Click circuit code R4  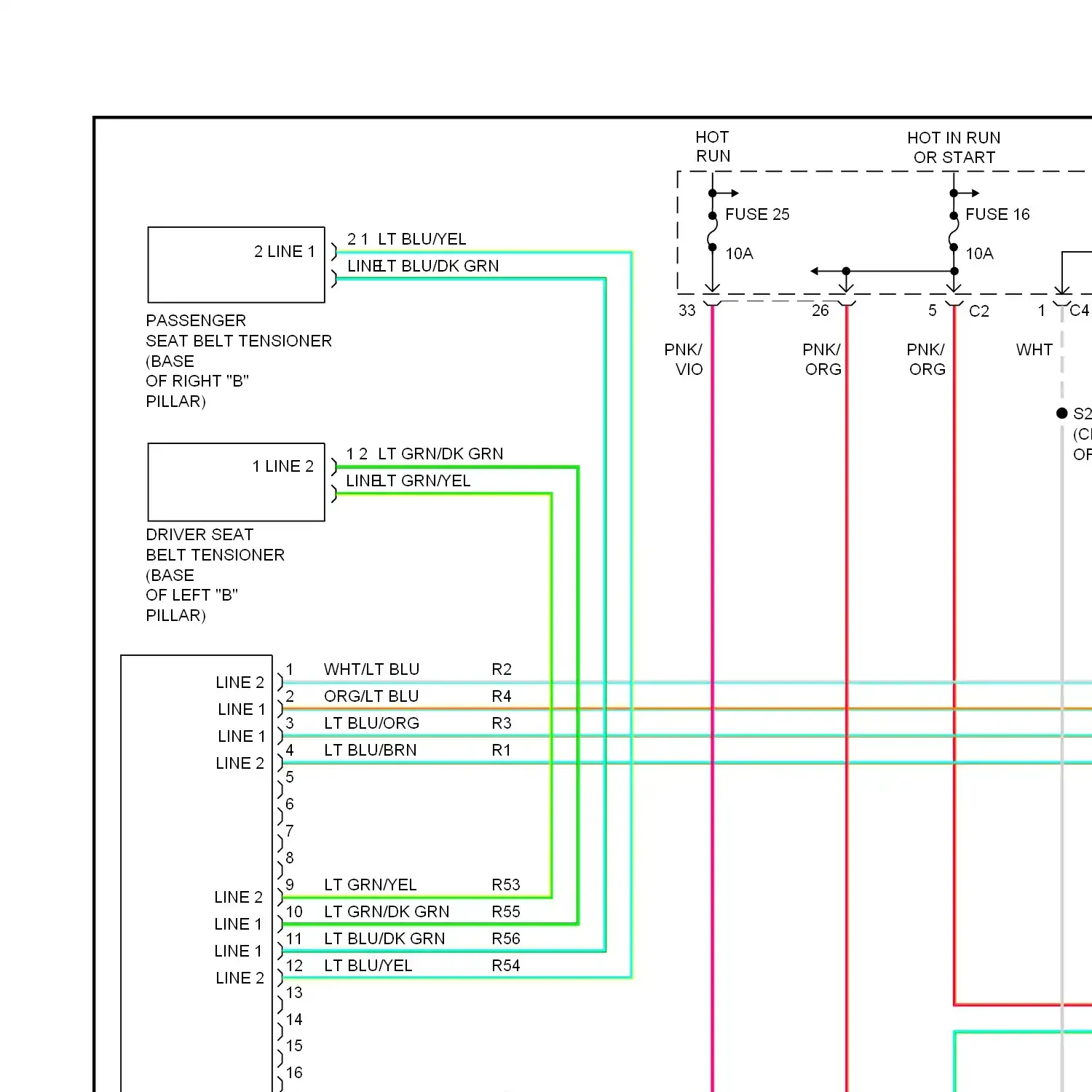tap(502, 696)
